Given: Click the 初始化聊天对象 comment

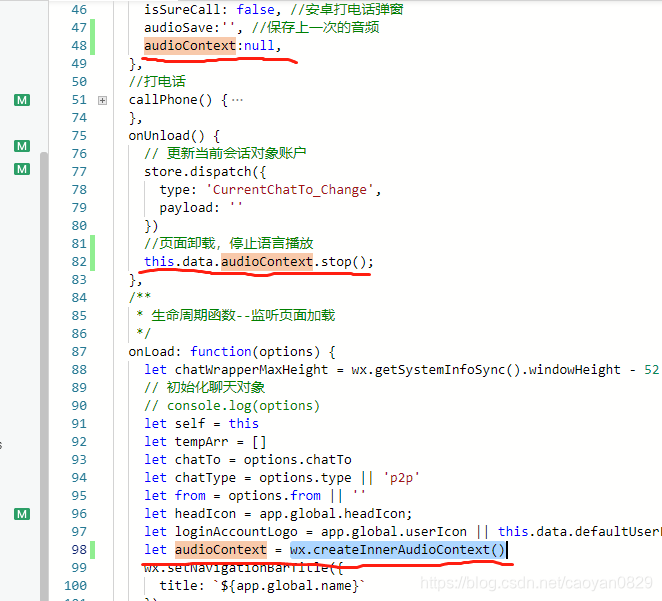Looking at the screenshot, I should click(x=205, y=387).
